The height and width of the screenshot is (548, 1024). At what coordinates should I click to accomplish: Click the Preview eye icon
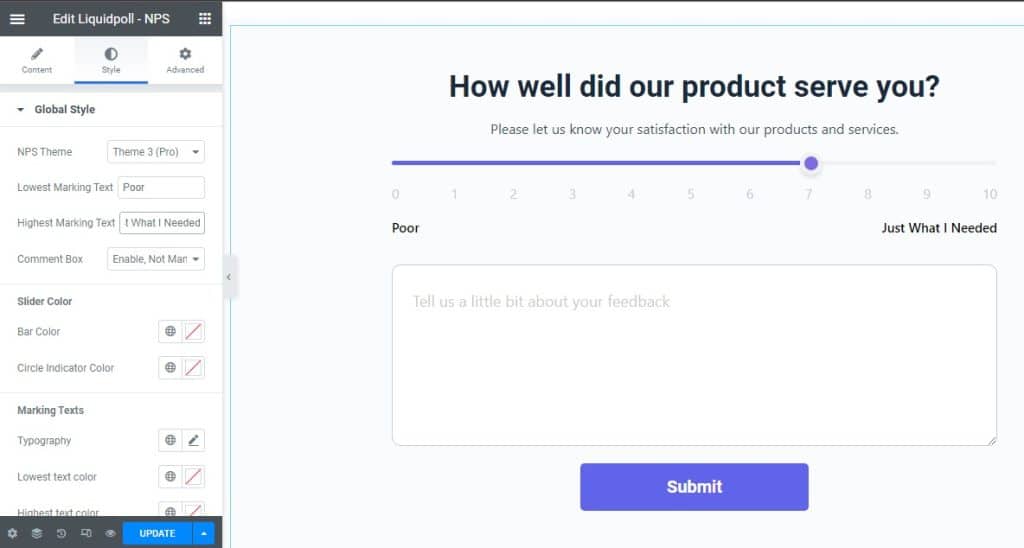pyautogui.click(x=110, y=533)
